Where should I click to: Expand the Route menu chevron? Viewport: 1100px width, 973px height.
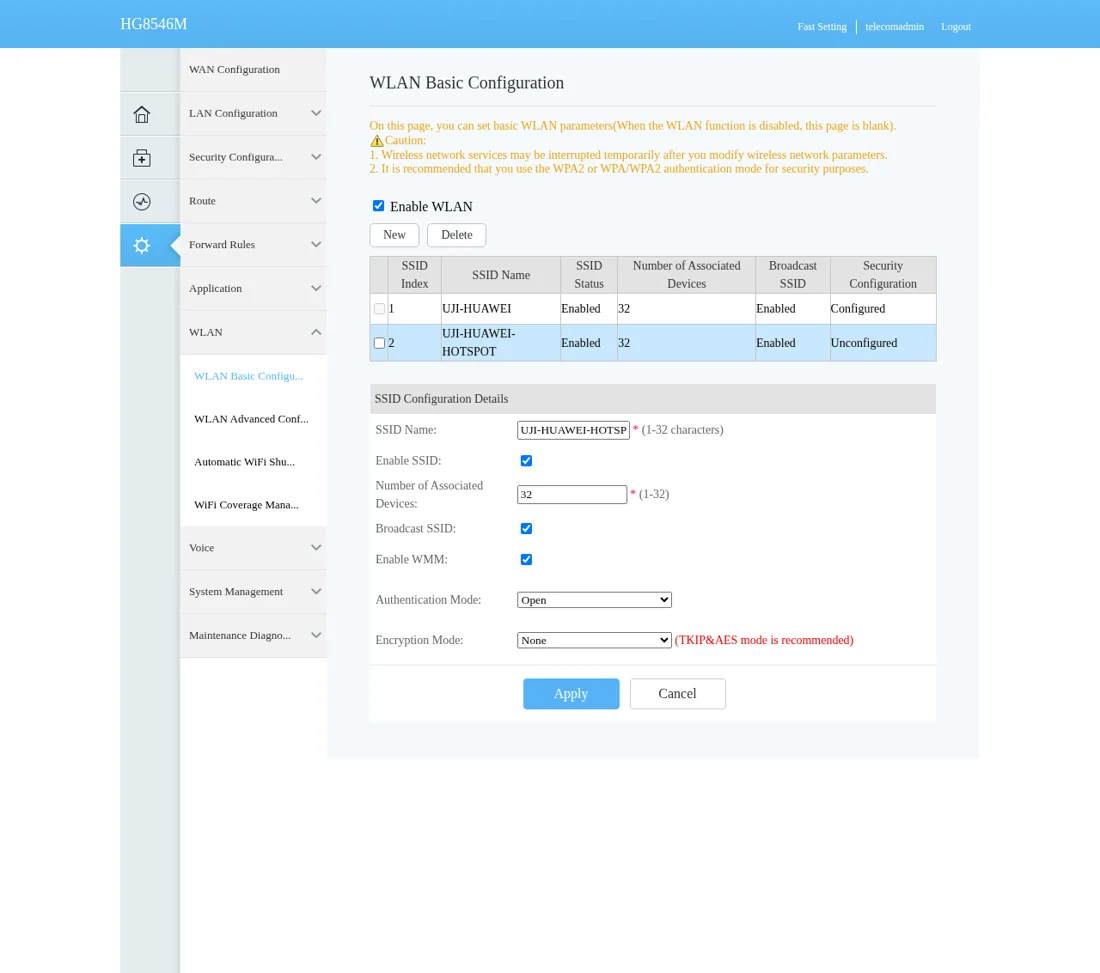coord(316,201)
